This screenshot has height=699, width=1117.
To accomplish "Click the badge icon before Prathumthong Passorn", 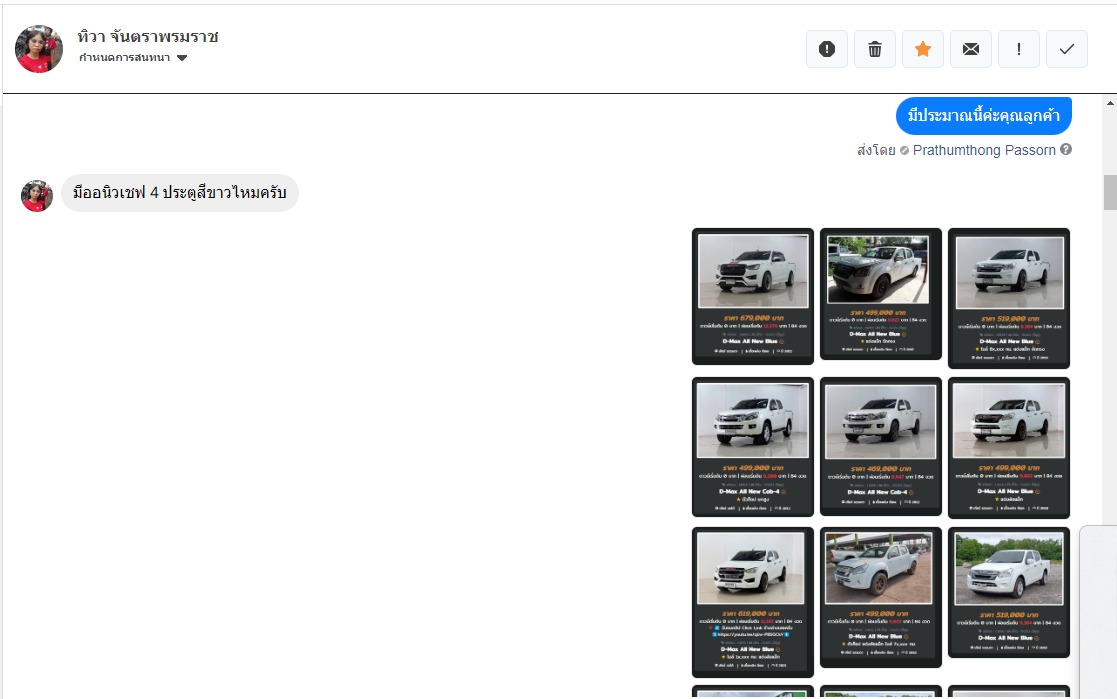I will 904,150.
